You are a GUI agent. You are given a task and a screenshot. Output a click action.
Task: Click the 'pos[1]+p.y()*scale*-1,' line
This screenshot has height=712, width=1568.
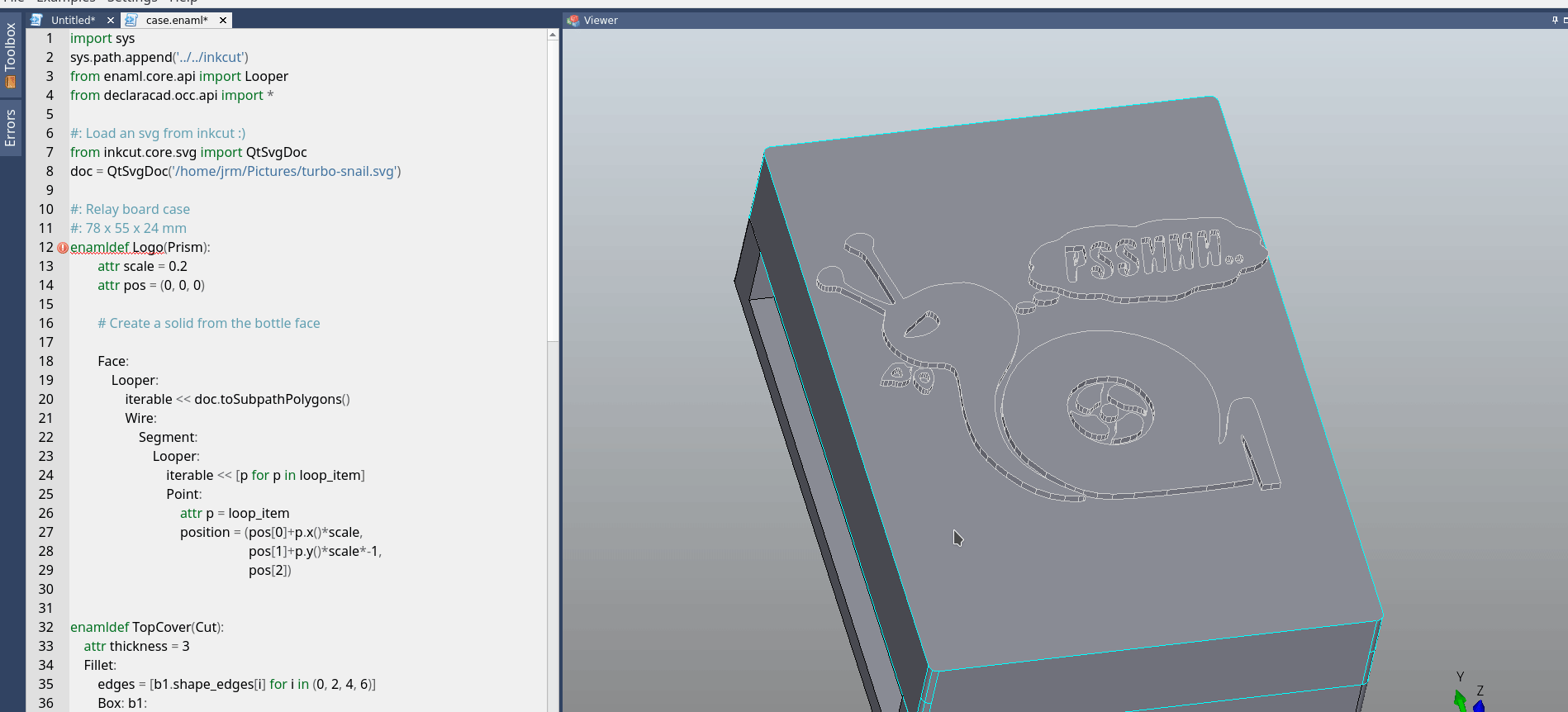point(316,551)
